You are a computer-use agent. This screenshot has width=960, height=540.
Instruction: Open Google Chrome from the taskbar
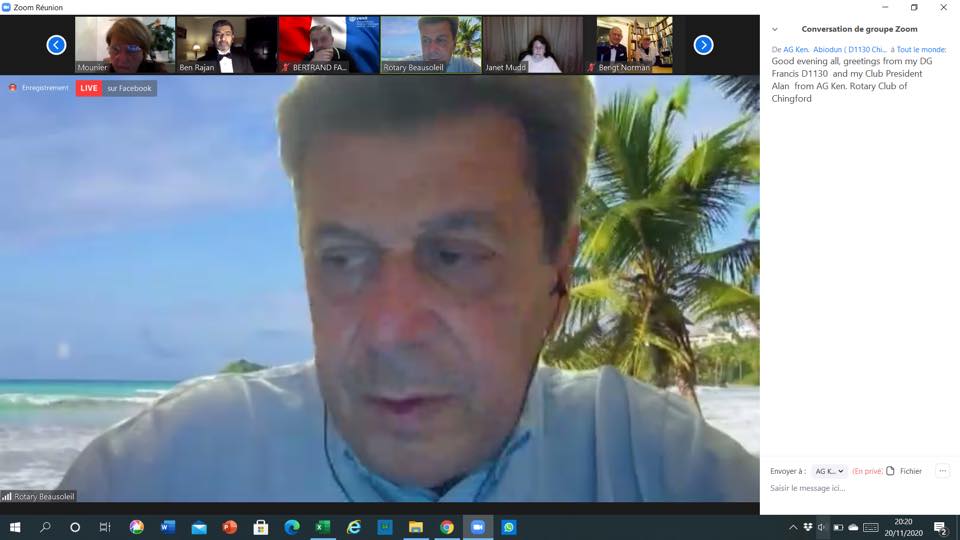446,527
